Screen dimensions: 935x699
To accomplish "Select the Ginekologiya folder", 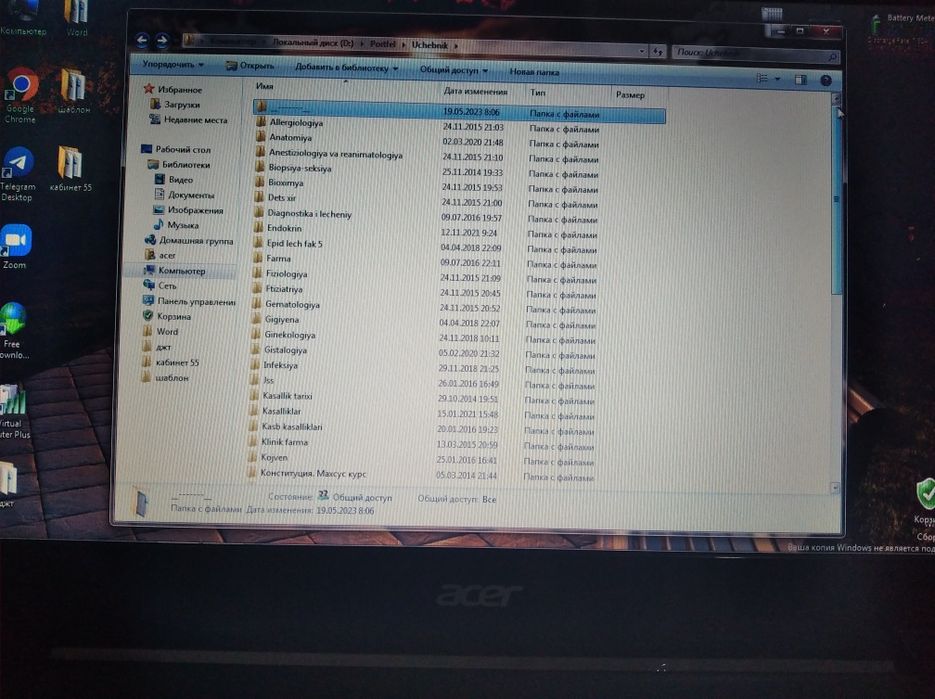I will [x=289, y=335].
